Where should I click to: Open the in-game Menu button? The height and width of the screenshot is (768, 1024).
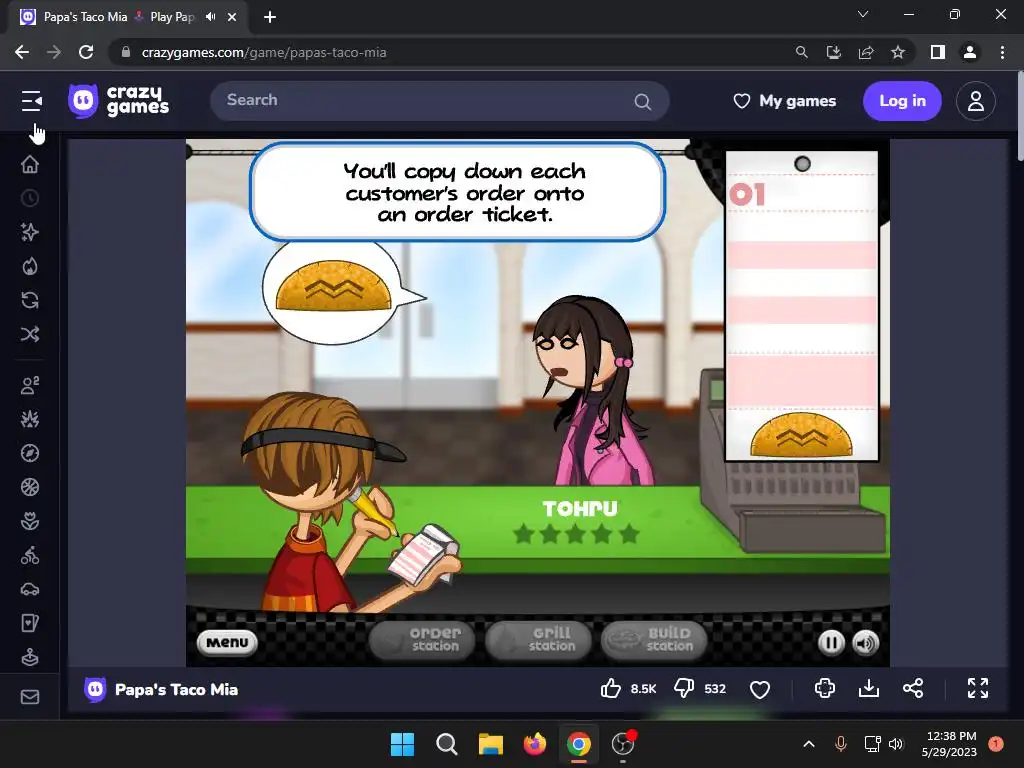point(227,643)
